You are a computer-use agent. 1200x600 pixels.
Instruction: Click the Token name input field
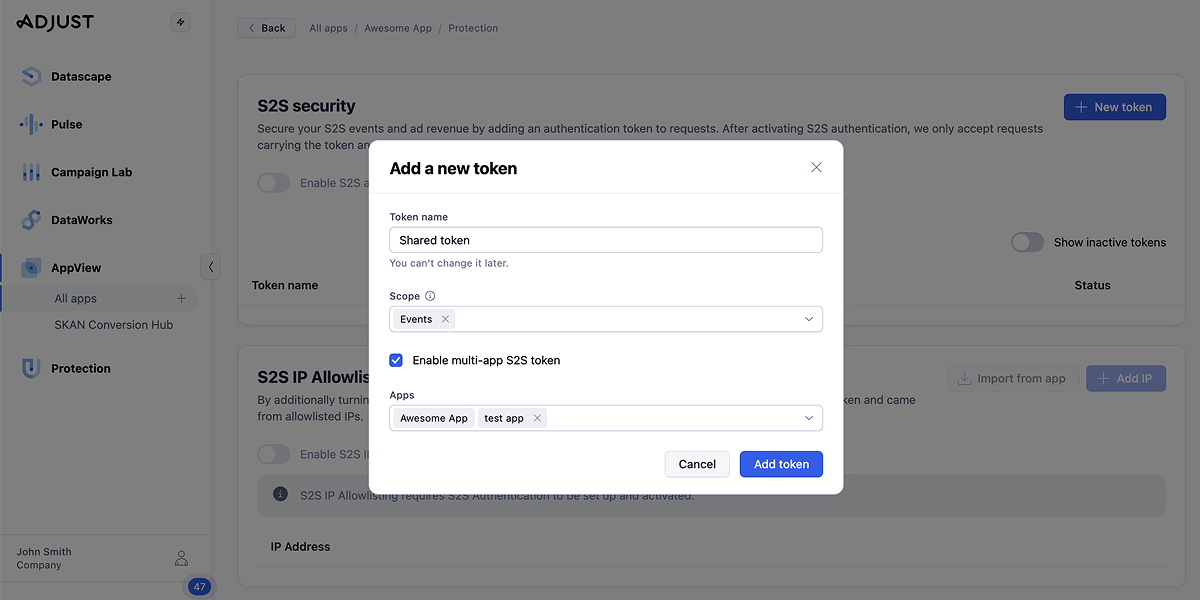coord(605,240)
